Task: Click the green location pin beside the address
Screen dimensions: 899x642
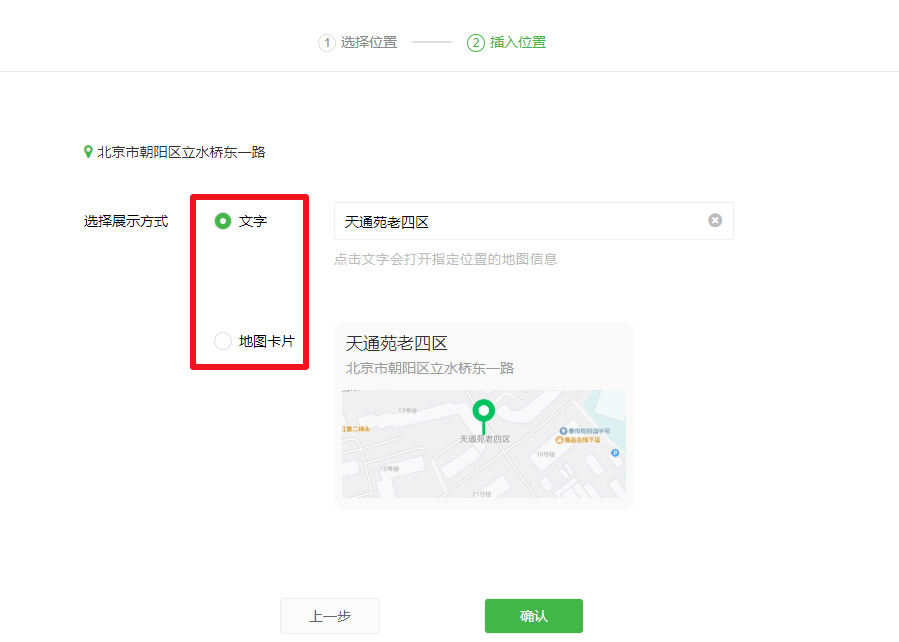Action: [x=86, y=151]
